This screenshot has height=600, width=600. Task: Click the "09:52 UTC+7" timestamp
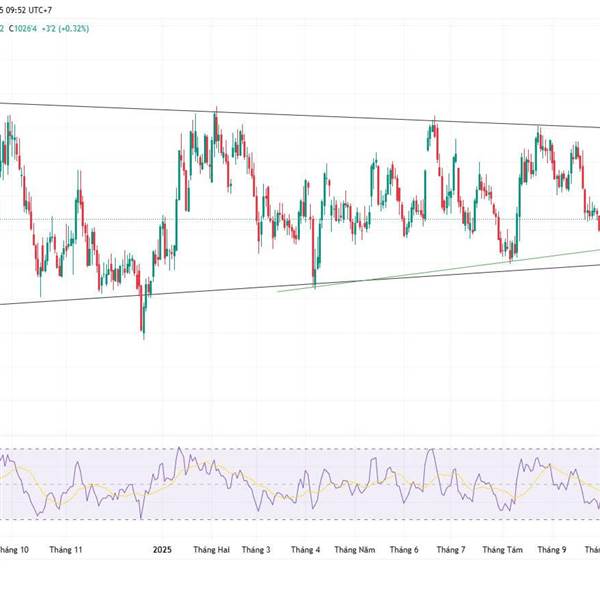click(x=28, y=10)
